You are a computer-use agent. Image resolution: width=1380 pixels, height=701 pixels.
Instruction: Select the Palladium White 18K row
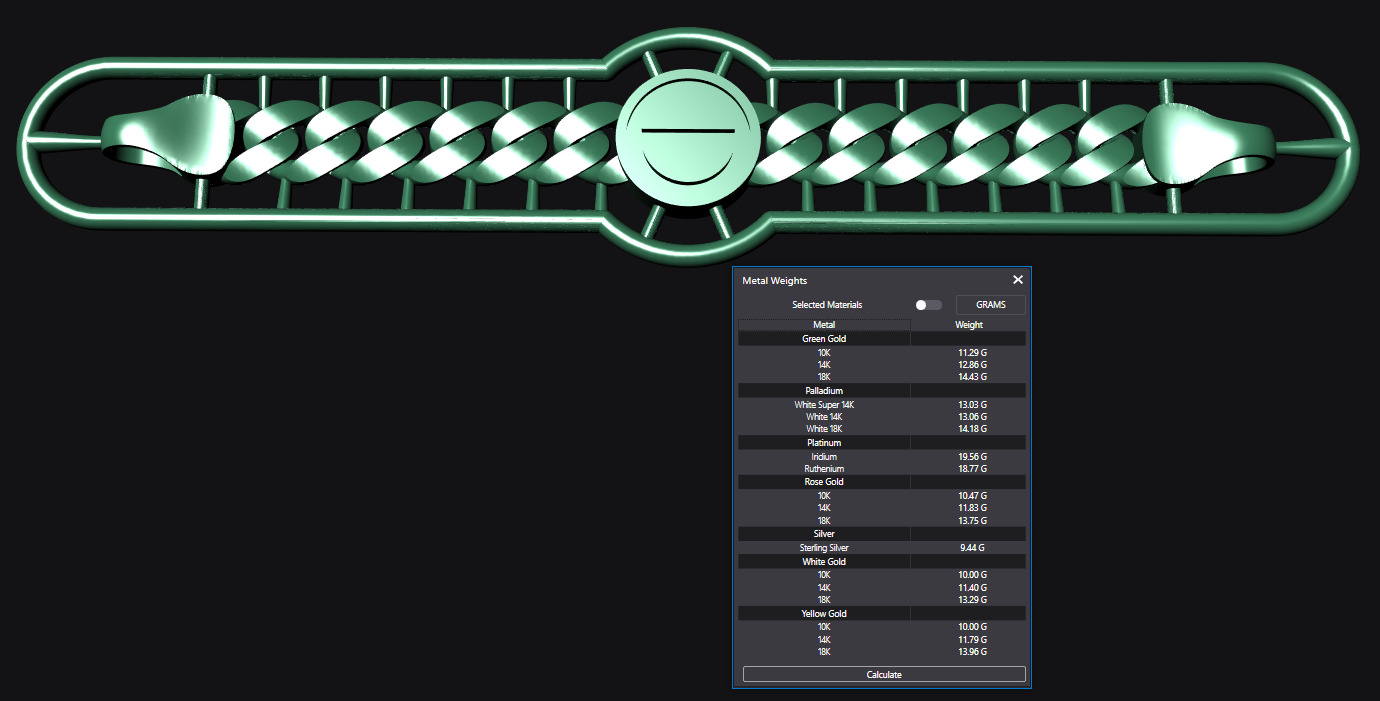pyautogui.click(x=882, y=429)
